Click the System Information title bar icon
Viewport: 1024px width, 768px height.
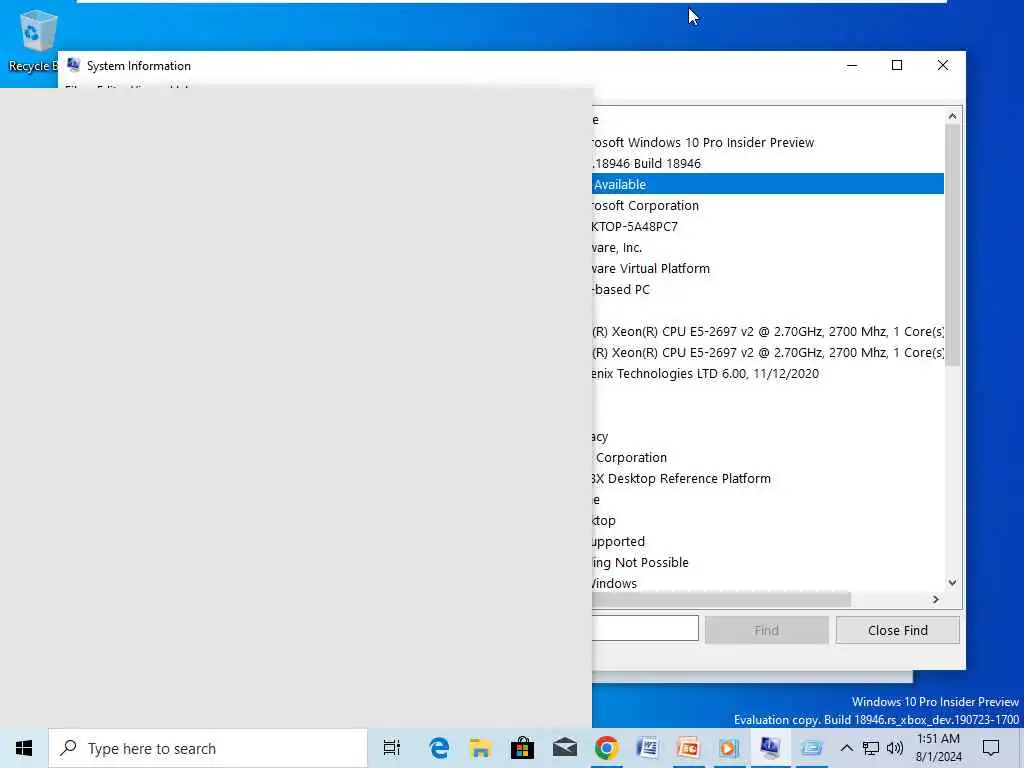tap(73, 65)
